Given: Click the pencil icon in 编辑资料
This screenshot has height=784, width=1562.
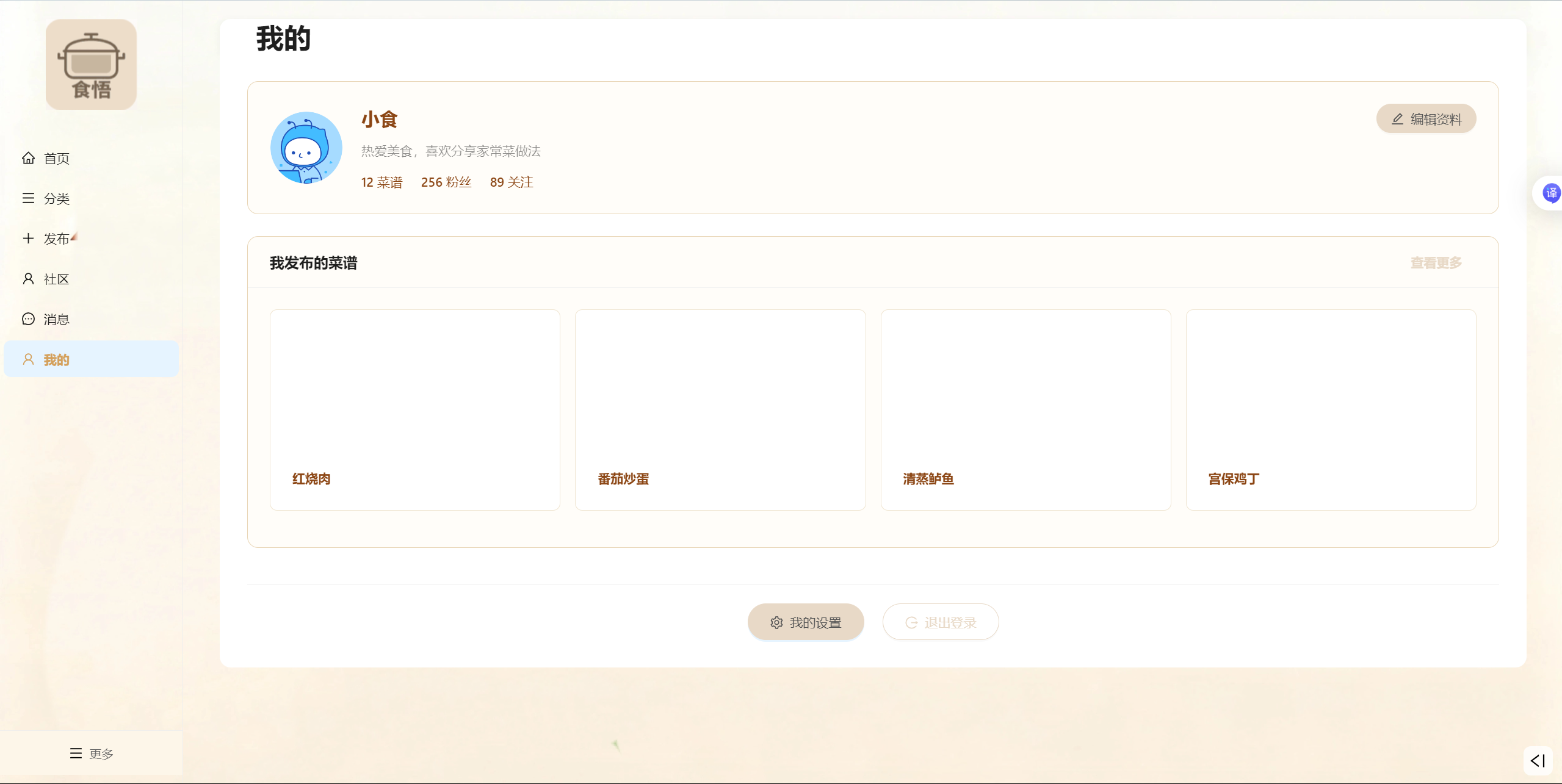Looking at the screenshot, I should (1397, 119).
